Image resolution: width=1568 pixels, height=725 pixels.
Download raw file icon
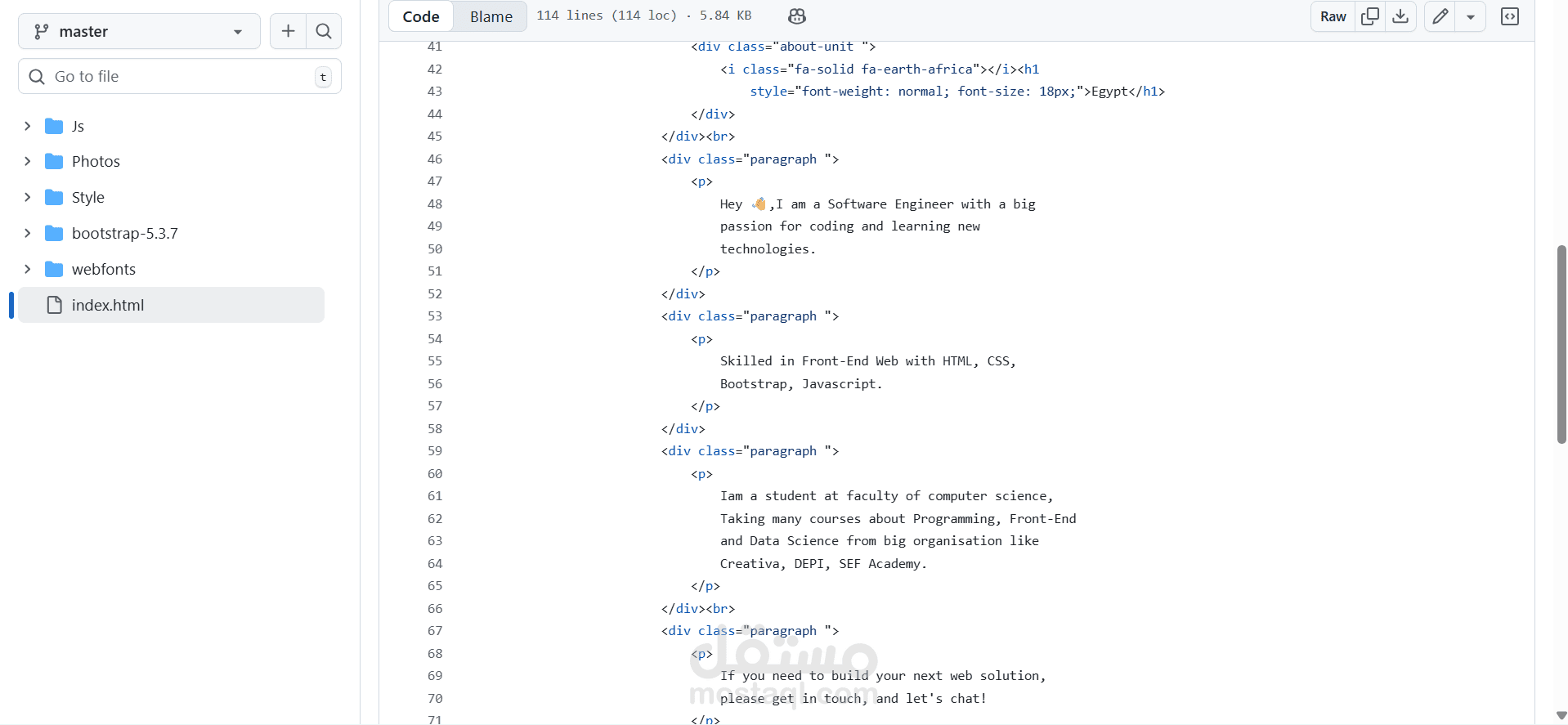[x=1400, y=16]
